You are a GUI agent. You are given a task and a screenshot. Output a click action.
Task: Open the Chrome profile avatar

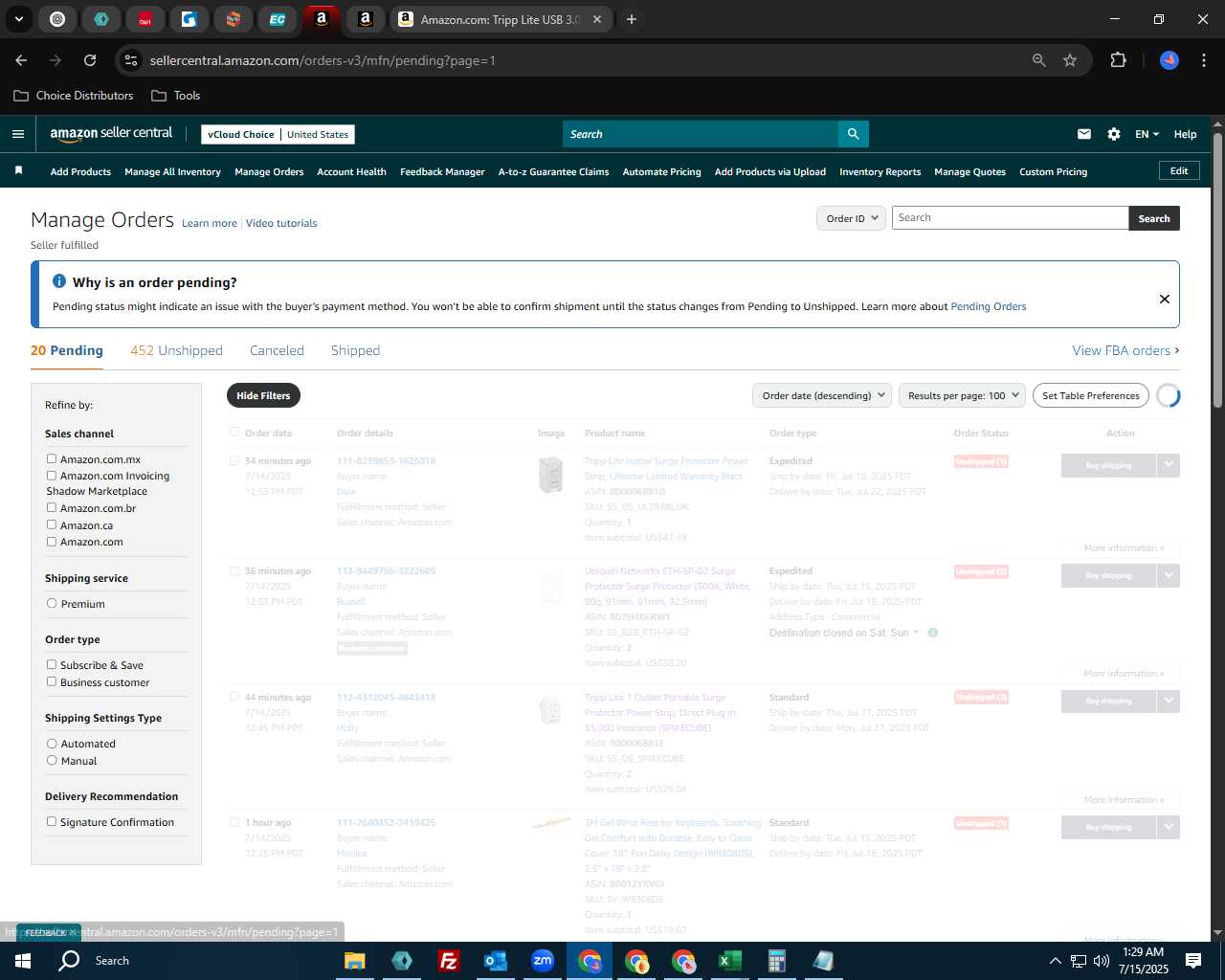tap(1169, 60)
